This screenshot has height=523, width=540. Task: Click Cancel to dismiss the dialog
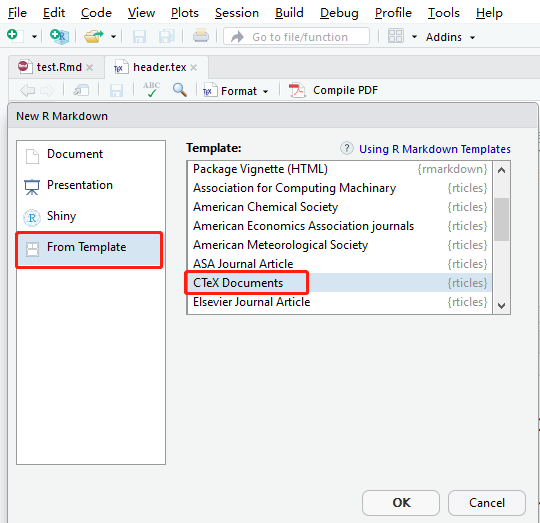[x=487, y=503]
